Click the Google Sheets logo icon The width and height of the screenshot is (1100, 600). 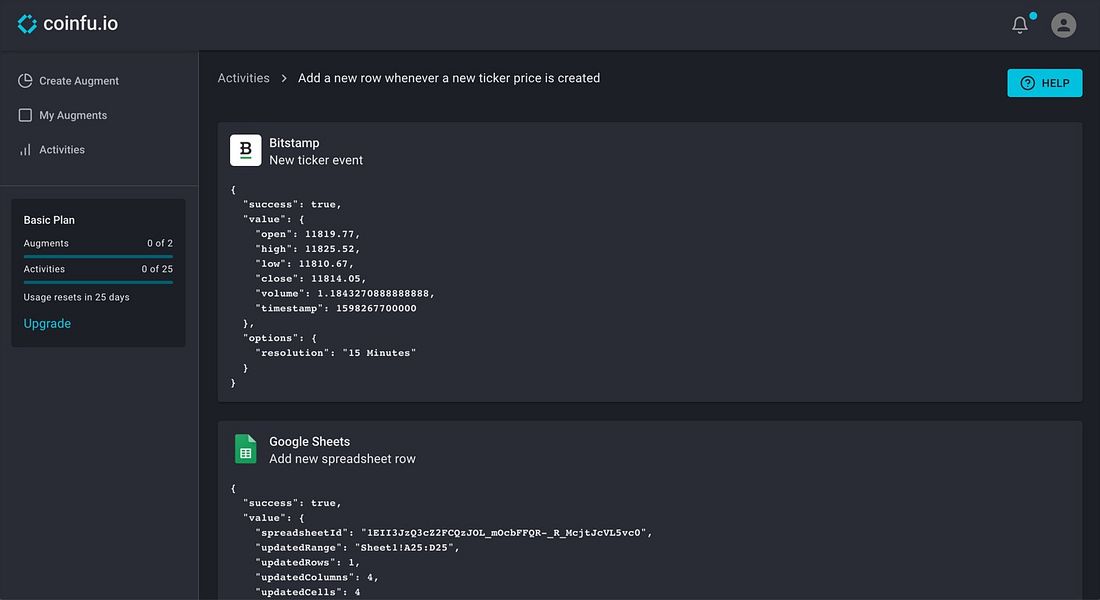[246, 449]
